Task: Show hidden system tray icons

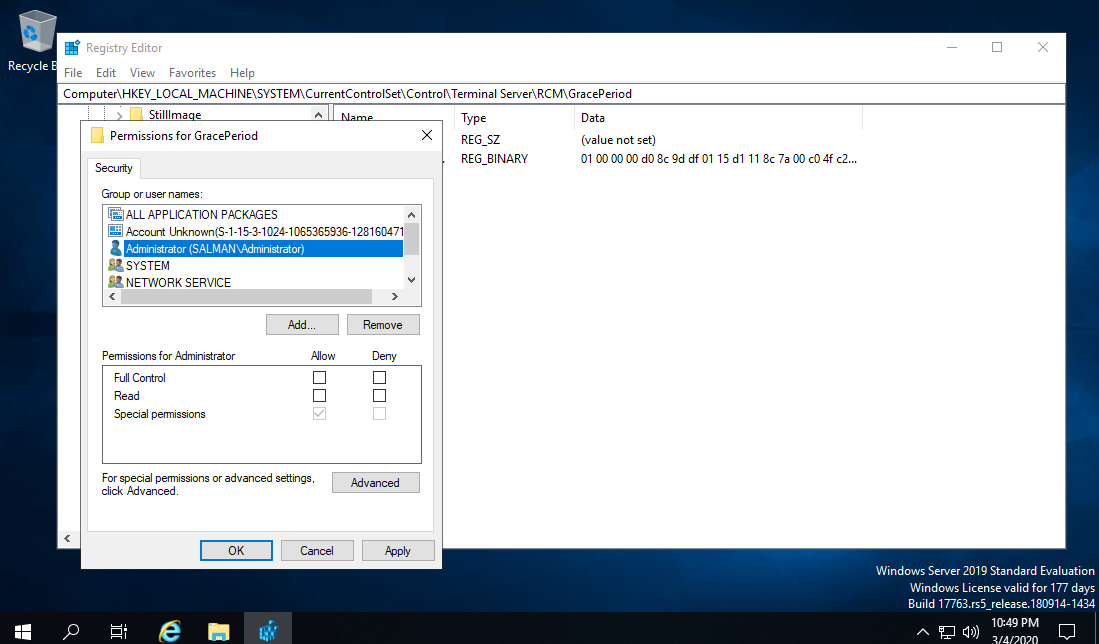Action: (x=922, y=631)
